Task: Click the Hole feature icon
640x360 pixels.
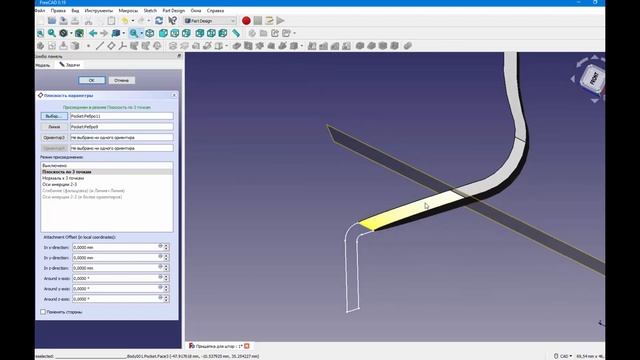Action: [248, 46]
